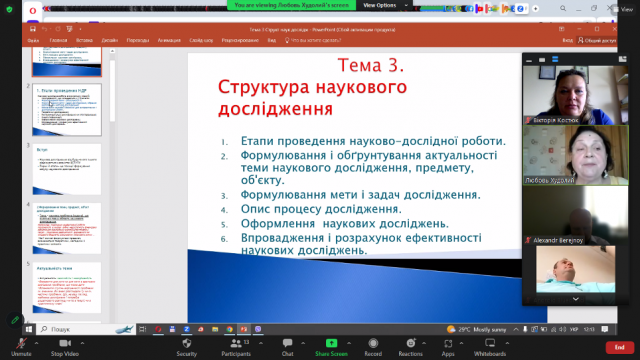
Task: Hide video panel with the minimize-strip icon
Action: pyautogui.click(x=529, y=60)
